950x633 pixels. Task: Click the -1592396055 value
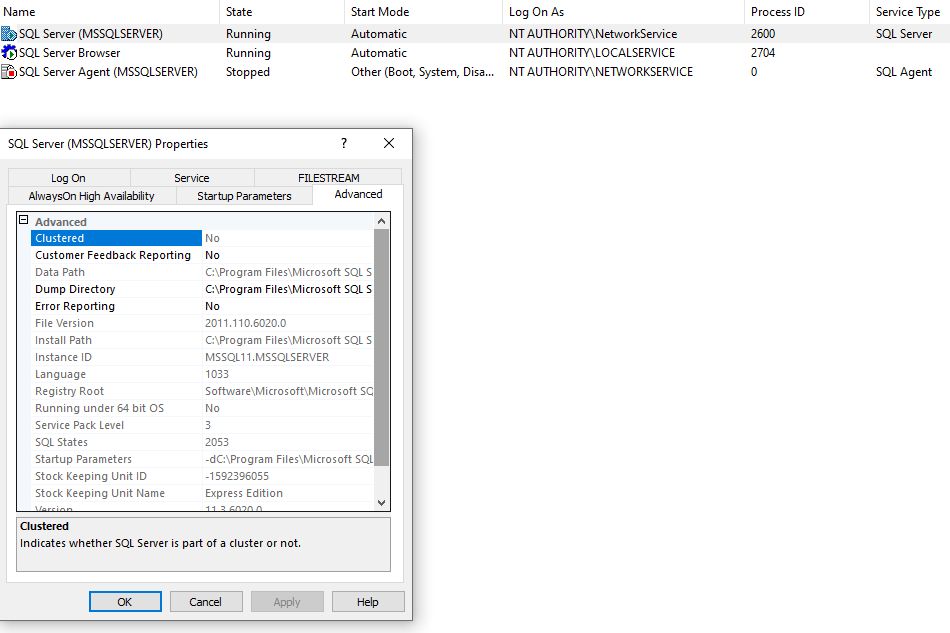tap(237, 476)
